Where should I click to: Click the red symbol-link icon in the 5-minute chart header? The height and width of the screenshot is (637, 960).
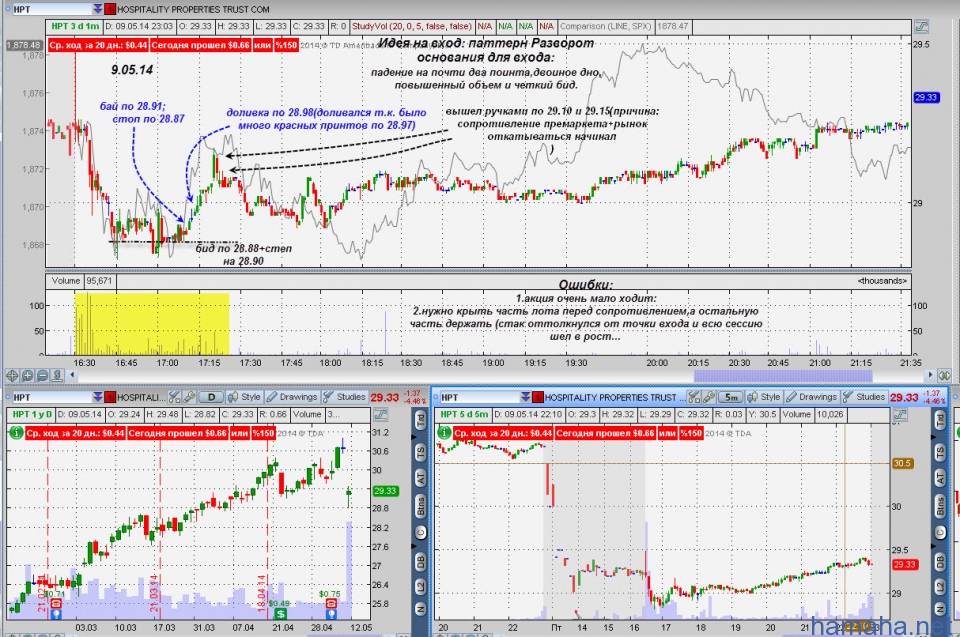(x=538, y=397)
